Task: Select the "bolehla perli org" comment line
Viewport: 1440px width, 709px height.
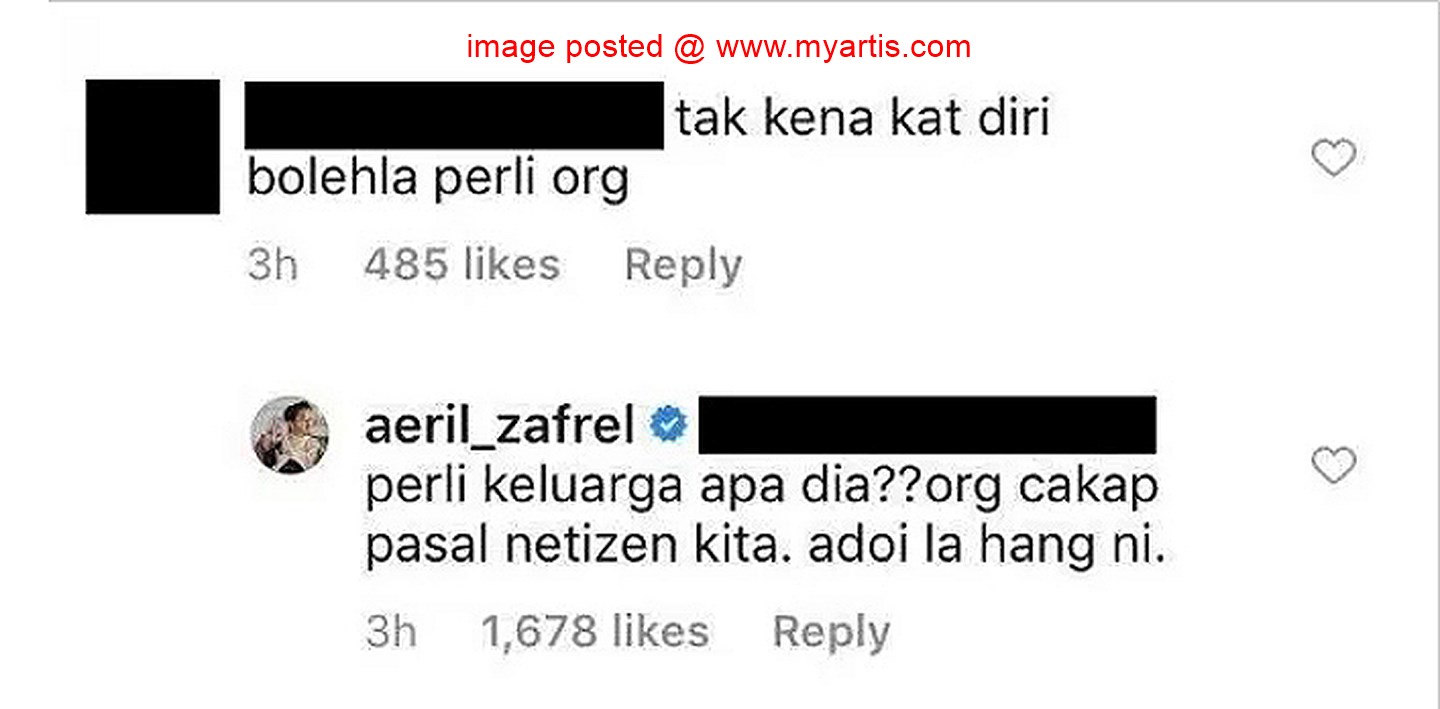Action: point(438,181)
